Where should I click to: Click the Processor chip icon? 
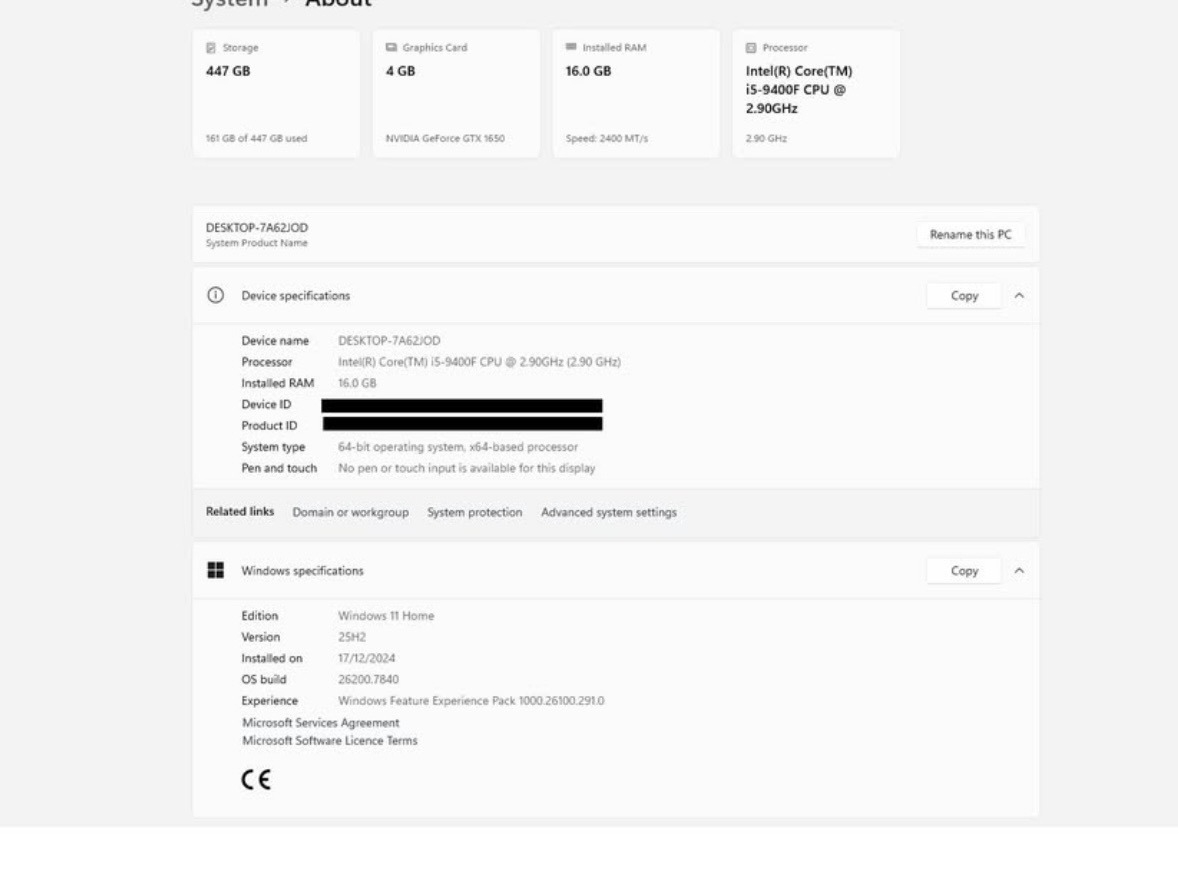point(751,47)
